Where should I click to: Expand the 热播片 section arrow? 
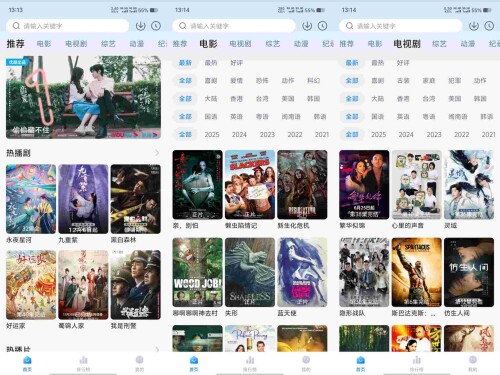pos(157,349)
